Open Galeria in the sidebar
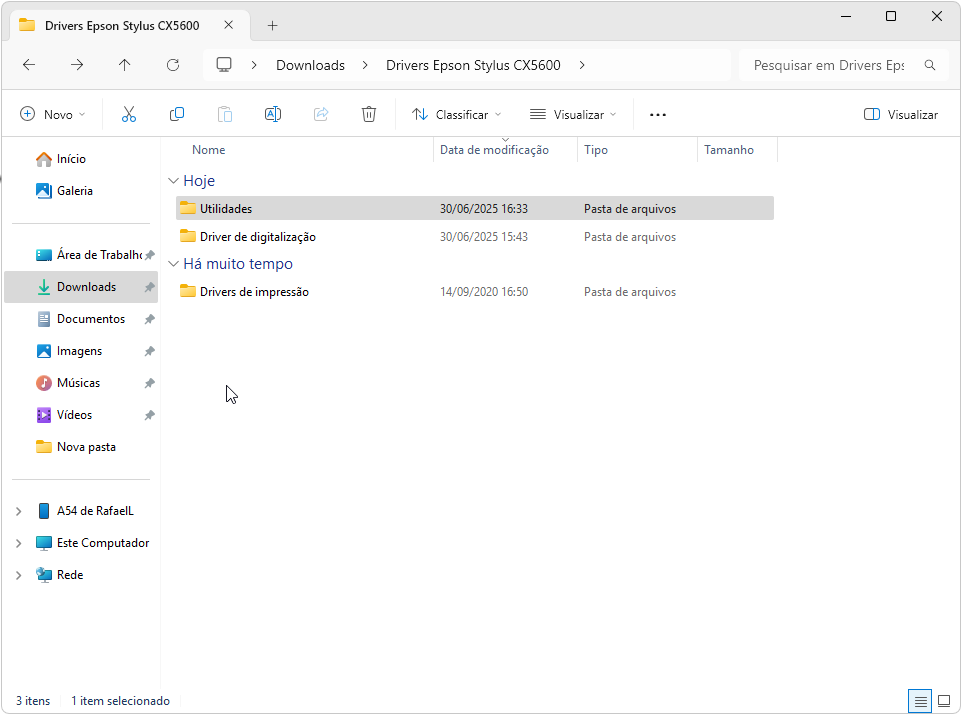Image resolution: width=962 pixels, height=715 pixels. point(75,191)
